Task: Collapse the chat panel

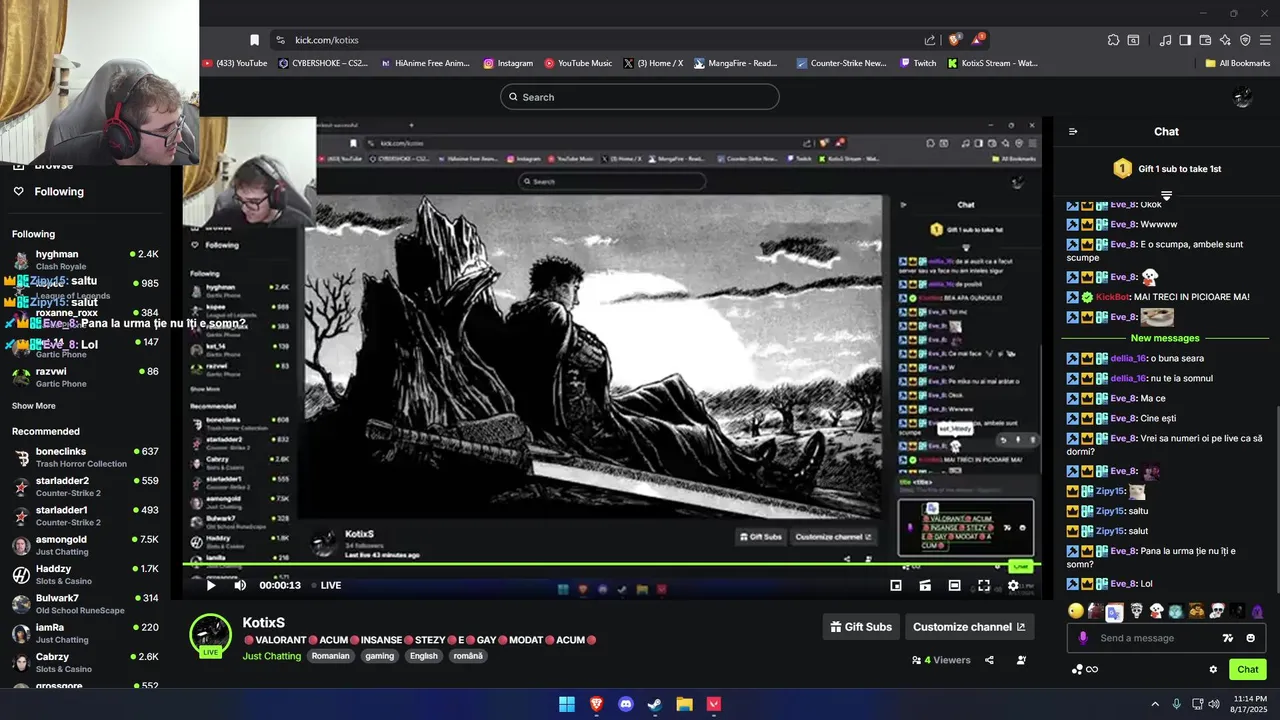Action: (x=1073, y=131)
